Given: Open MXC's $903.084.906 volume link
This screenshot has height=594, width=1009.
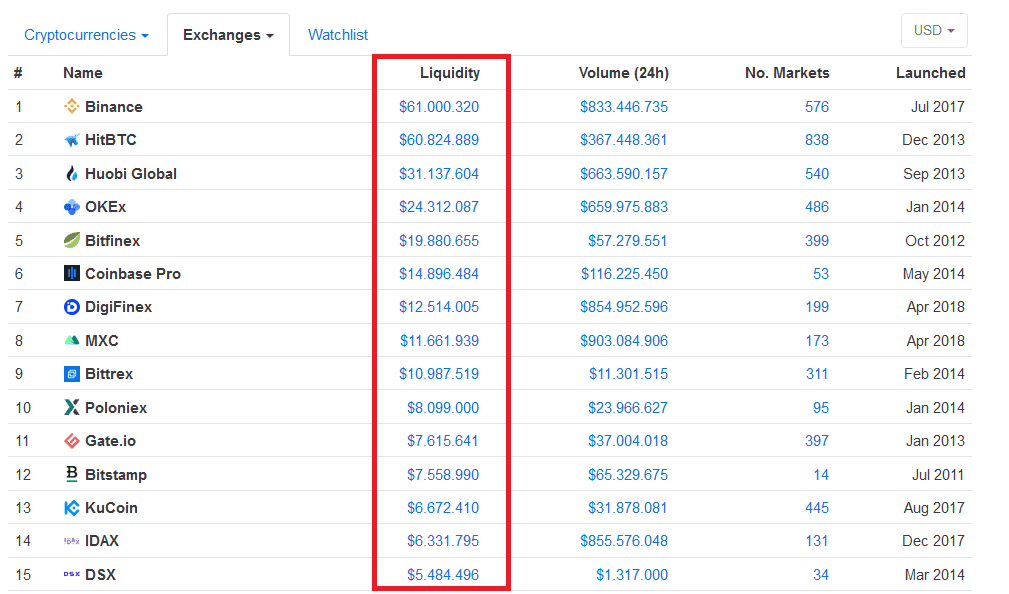Looking at the screenshot, I should [623, 341].
